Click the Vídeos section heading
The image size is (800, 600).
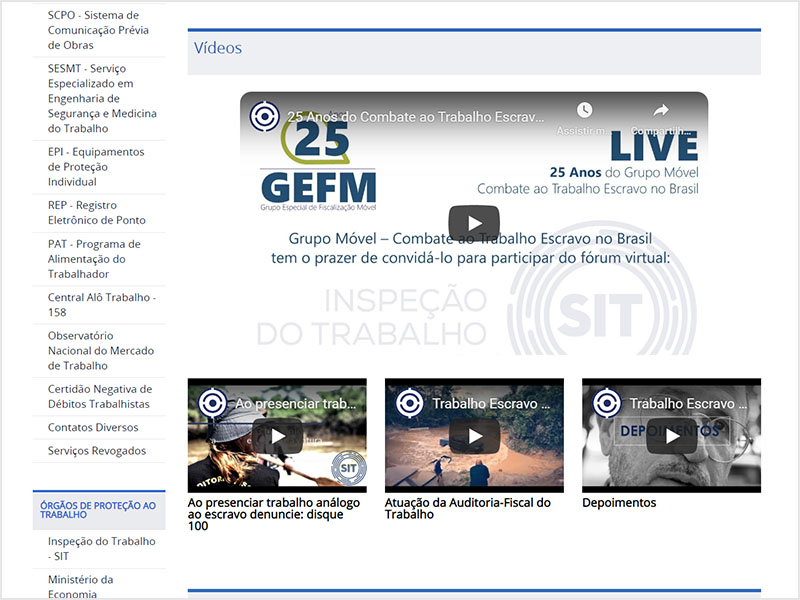tap(218, 48)
